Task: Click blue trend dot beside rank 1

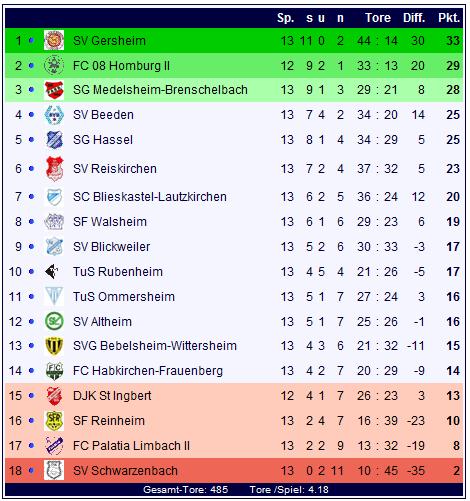Action: (x=31, y=40)
